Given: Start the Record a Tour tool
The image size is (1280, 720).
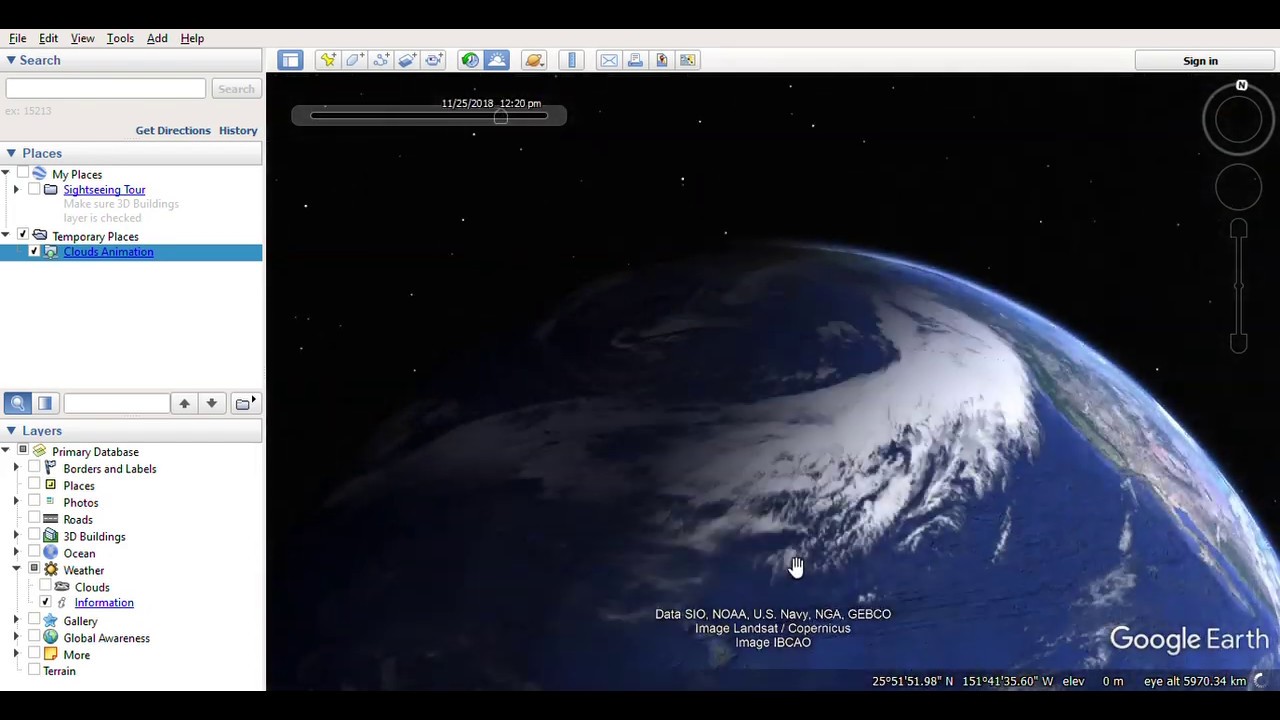Looking at the screenshot, I should pyautogui.click(x=433, y=60).
